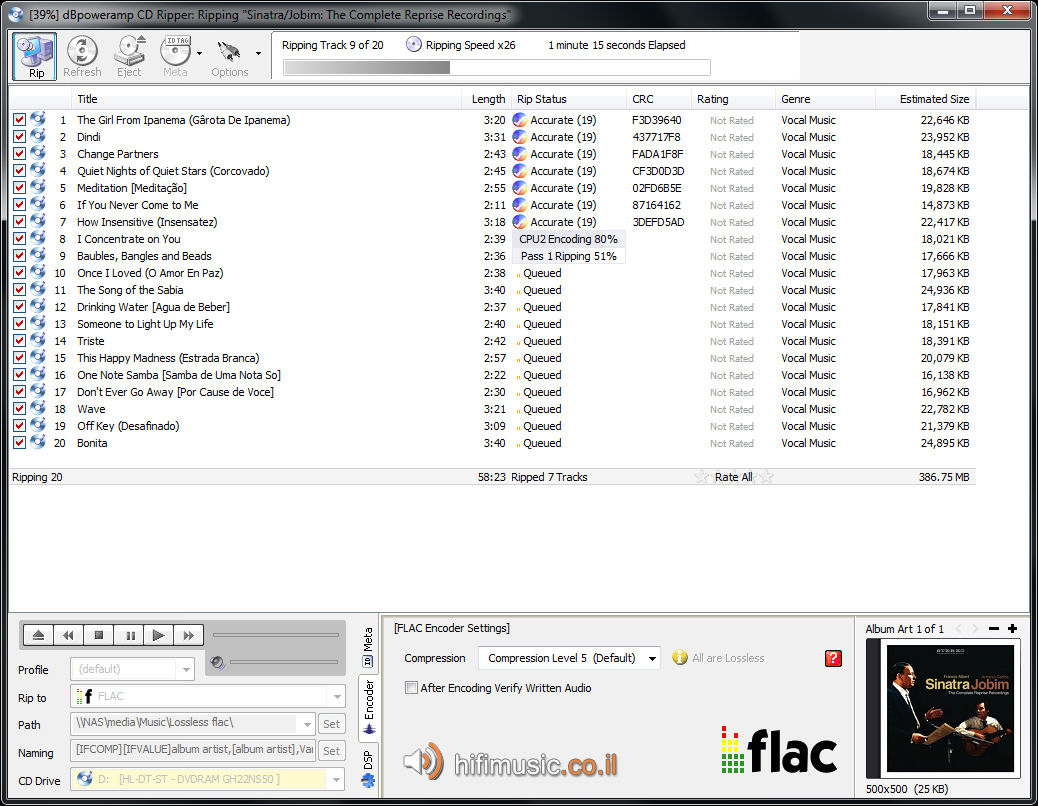Viewport: 1038px width, 806px height.
Task: Click the Naming pattern input field
Action: tap(193, 750)
